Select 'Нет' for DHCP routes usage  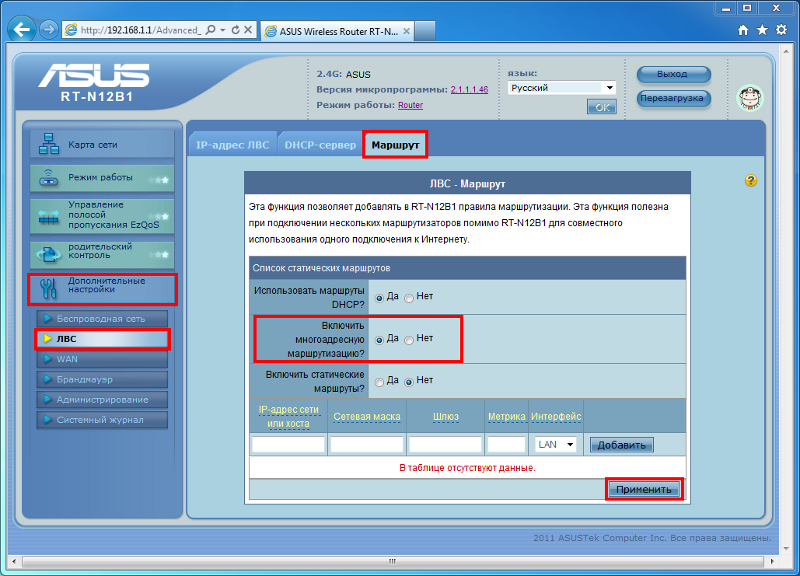coord(409,298)
